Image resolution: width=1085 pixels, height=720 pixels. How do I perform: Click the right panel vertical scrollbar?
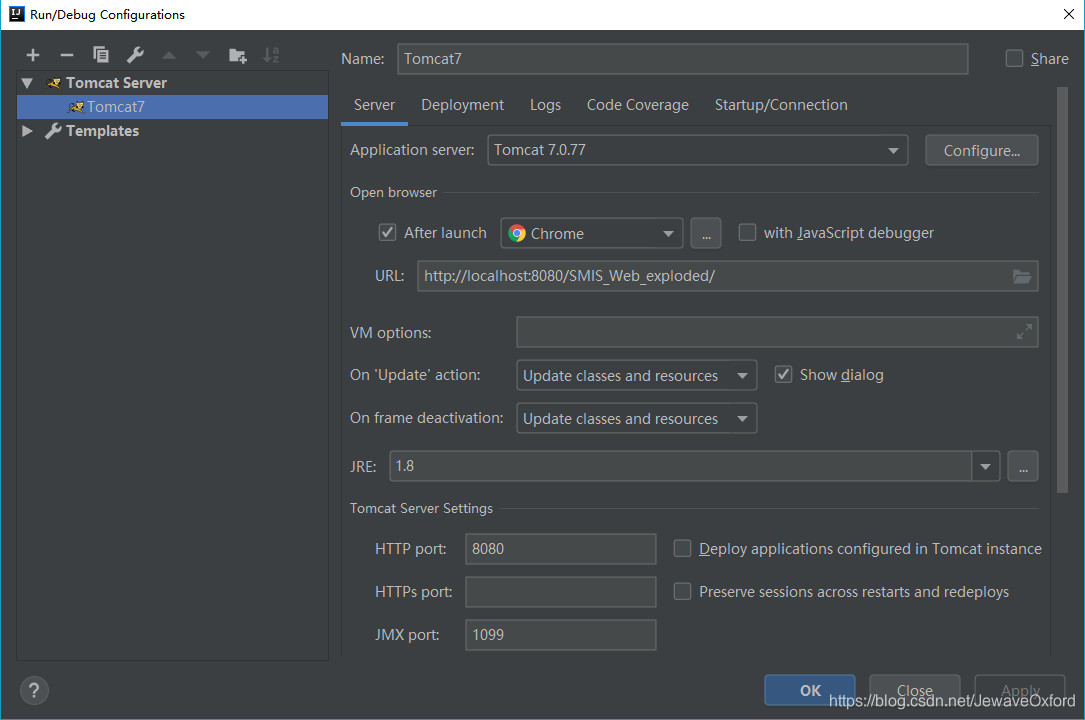coord(1062,290)
